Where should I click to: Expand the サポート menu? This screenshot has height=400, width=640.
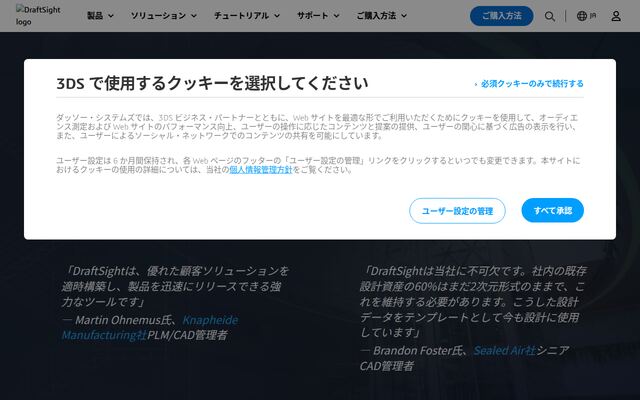(x=318, y=16)
